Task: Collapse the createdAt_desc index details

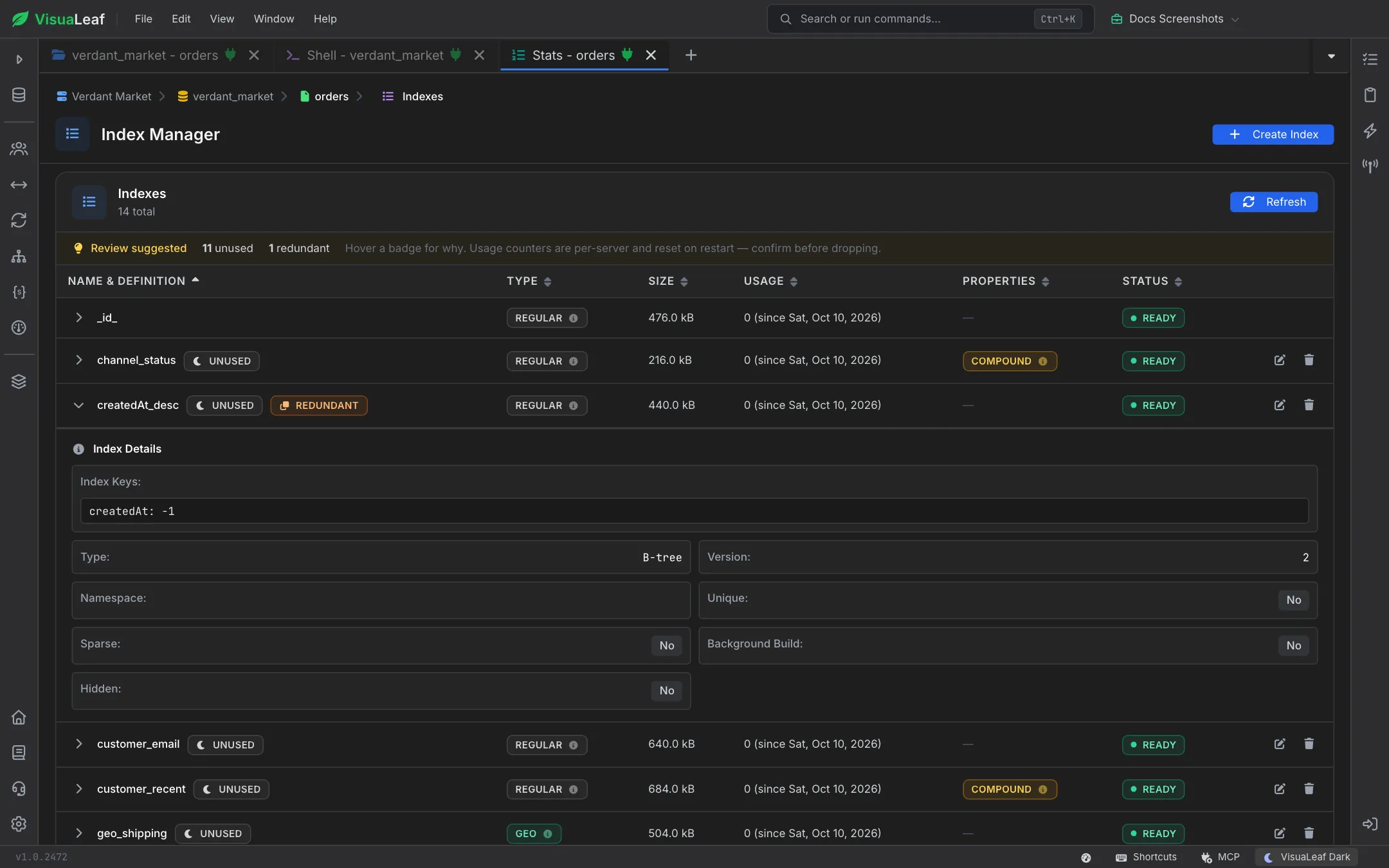Action: coord(78,405)
